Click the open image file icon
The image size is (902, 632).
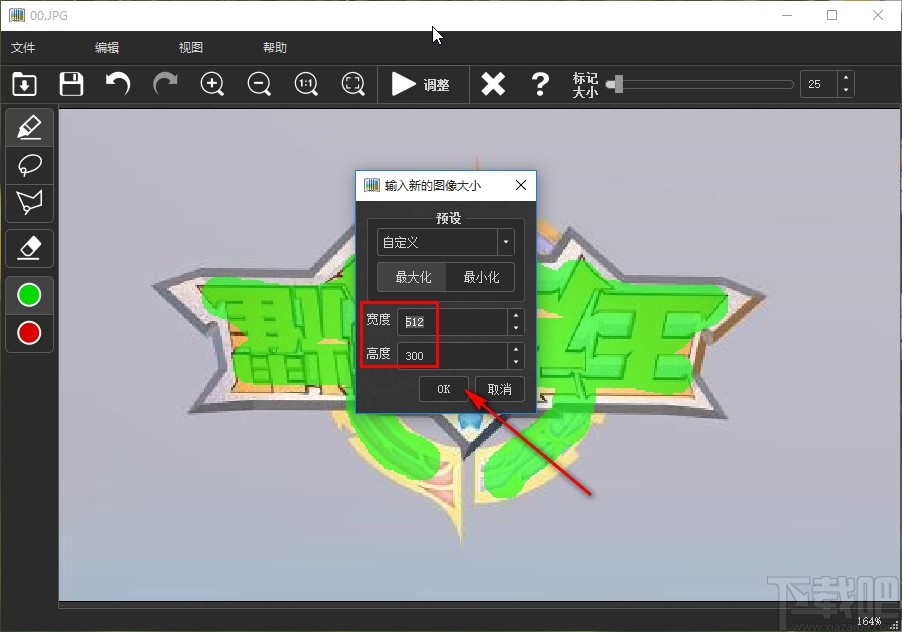(x=24, y=84)
